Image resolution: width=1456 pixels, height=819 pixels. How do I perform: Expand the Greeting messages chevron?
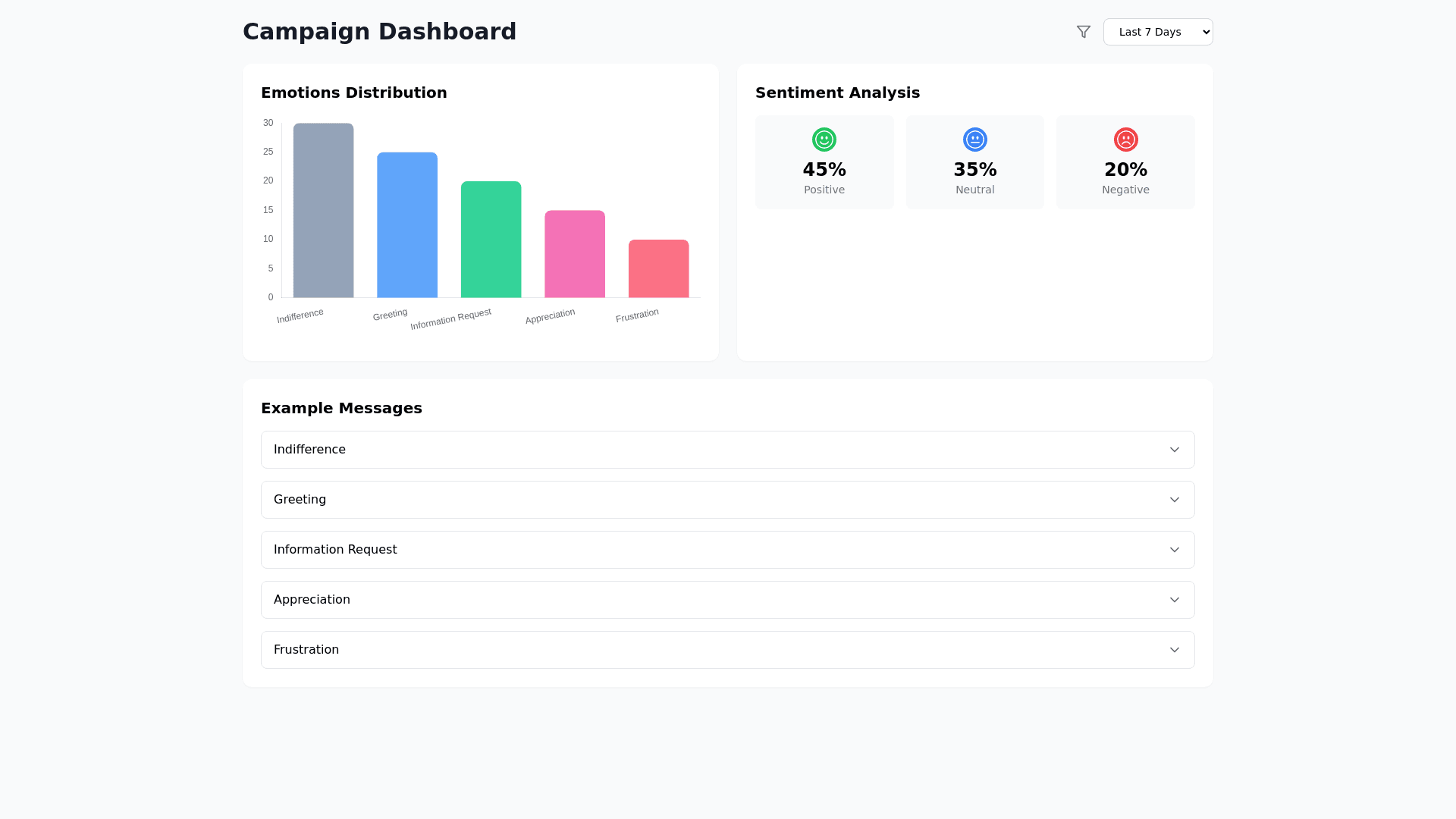coord(1174,500)
